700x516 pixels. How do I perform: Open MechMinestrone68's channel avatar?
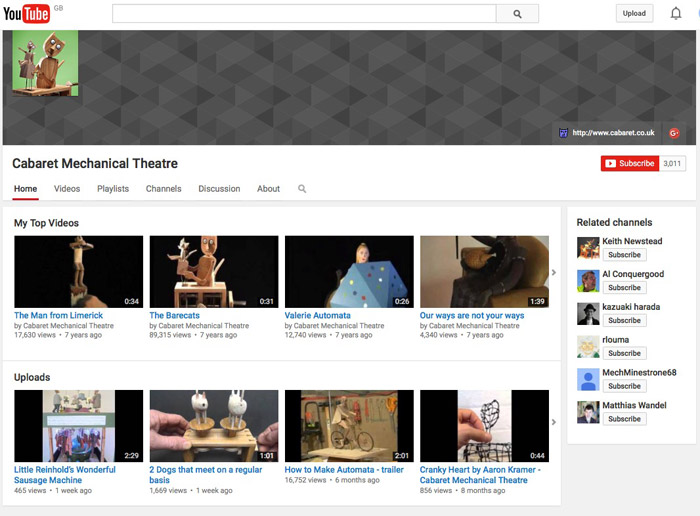[588, 380]
